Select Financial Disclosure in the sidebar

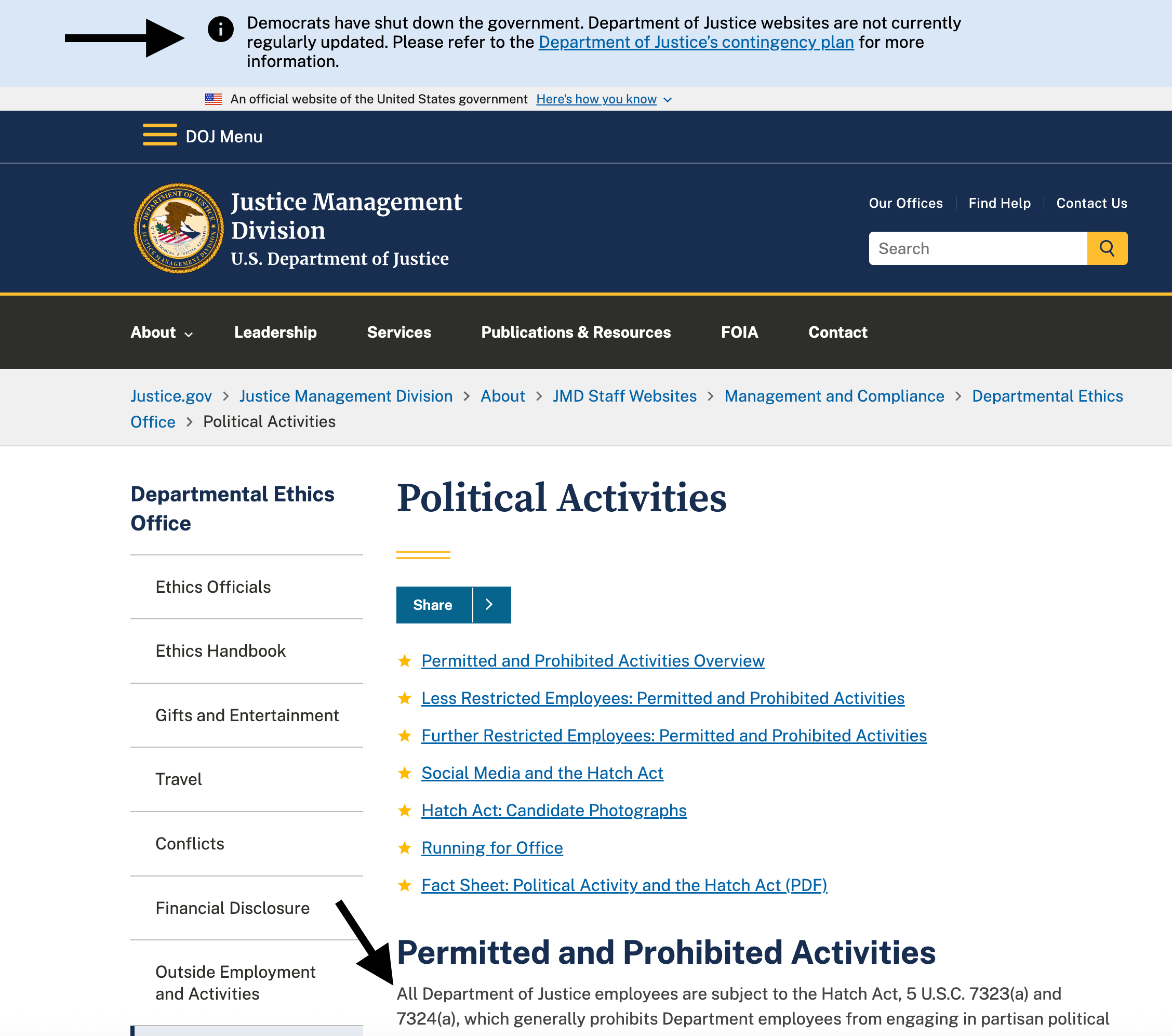232,908
